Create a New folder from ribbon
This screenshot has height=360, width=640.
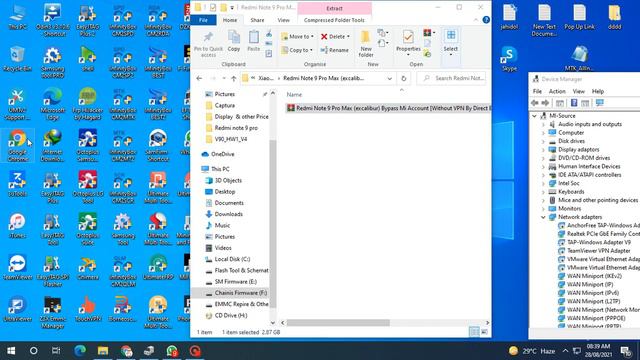coord(366,44)
